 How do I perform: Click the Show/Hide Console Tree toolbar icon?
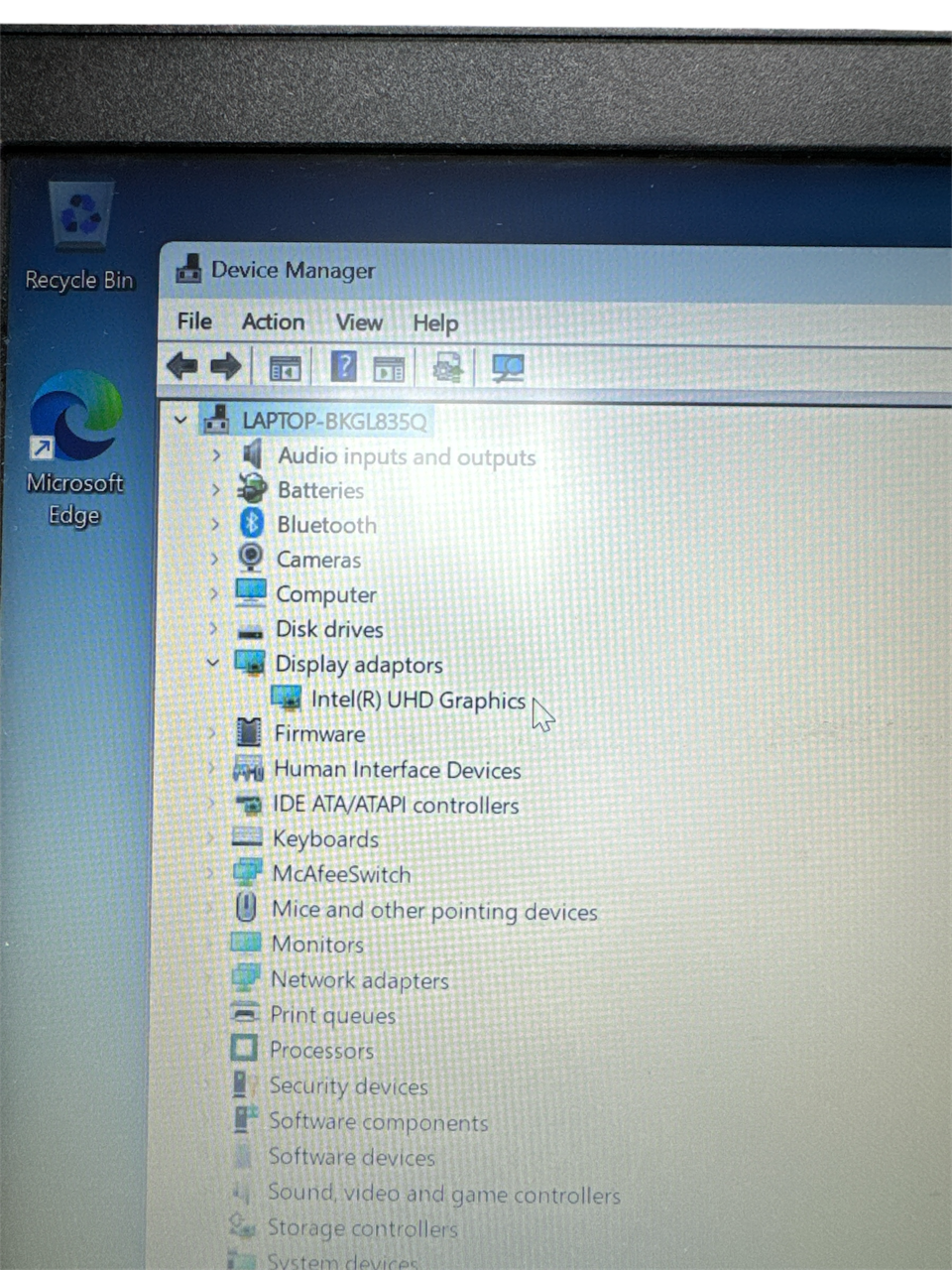286,369
